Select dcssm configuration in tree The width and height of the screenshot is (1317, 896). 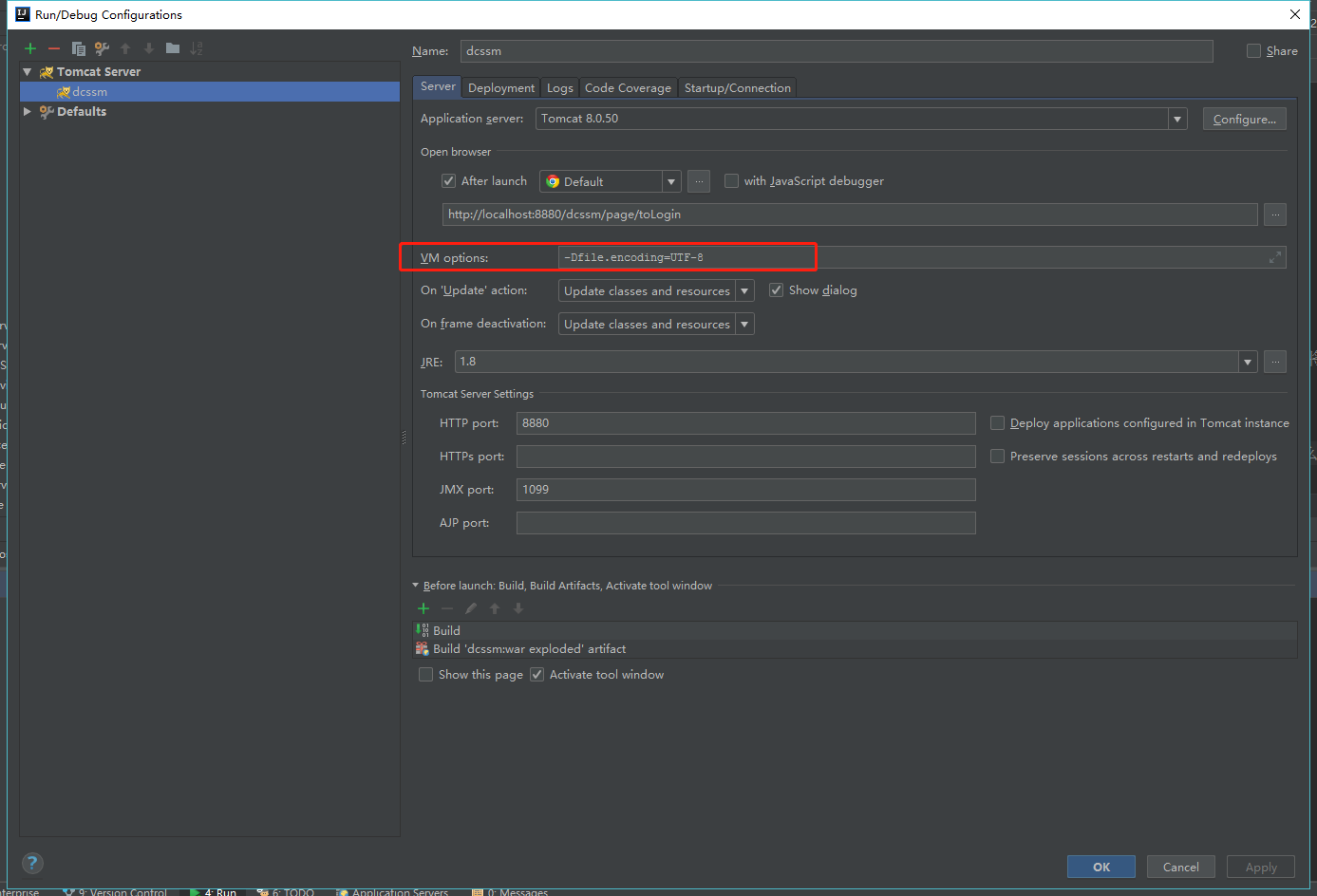(x=210, y=92)
